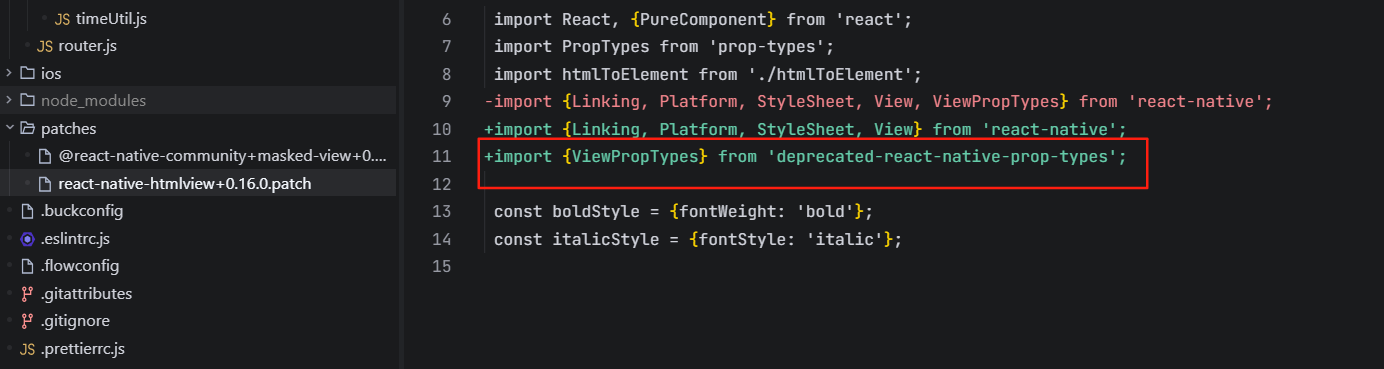Expand the ios folder

pos(51,73)
